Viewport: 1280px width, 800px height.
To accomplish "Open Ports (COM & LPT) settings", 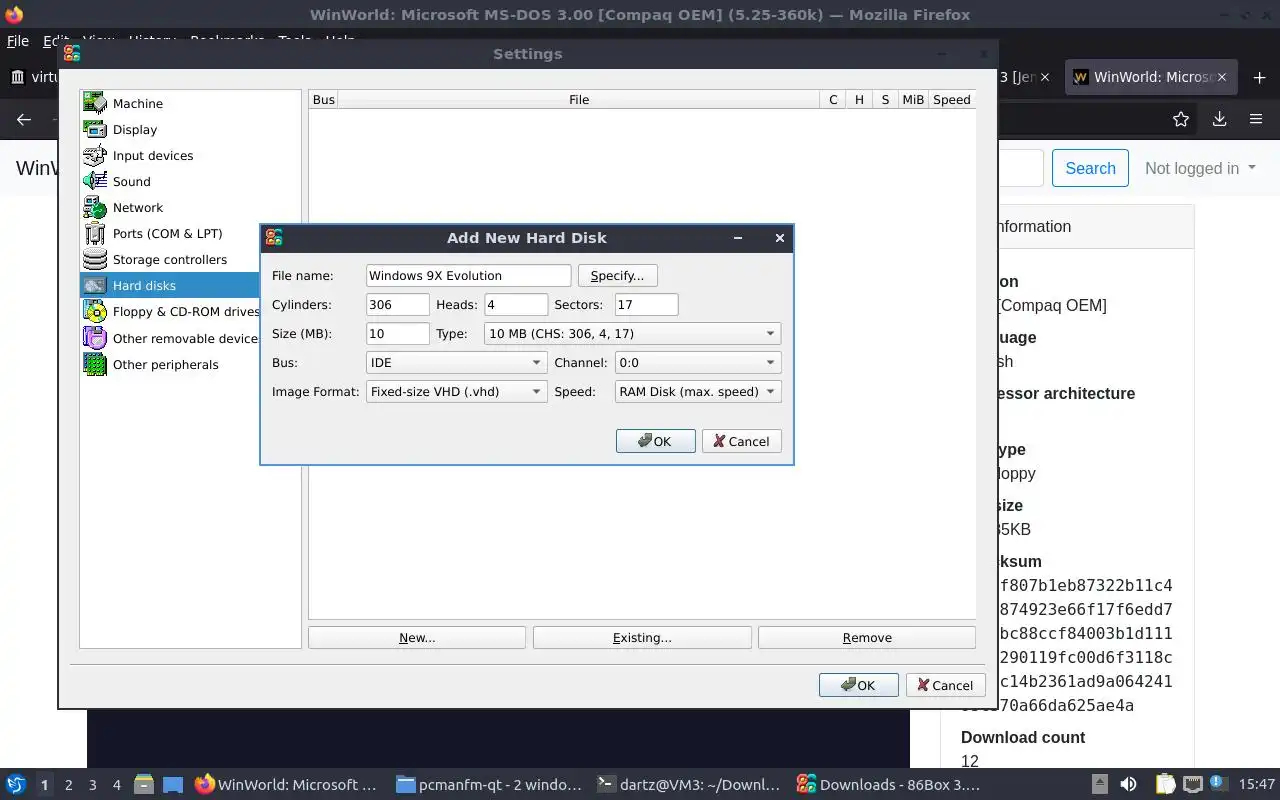I will pyautogui.click(x=190, y=233).
